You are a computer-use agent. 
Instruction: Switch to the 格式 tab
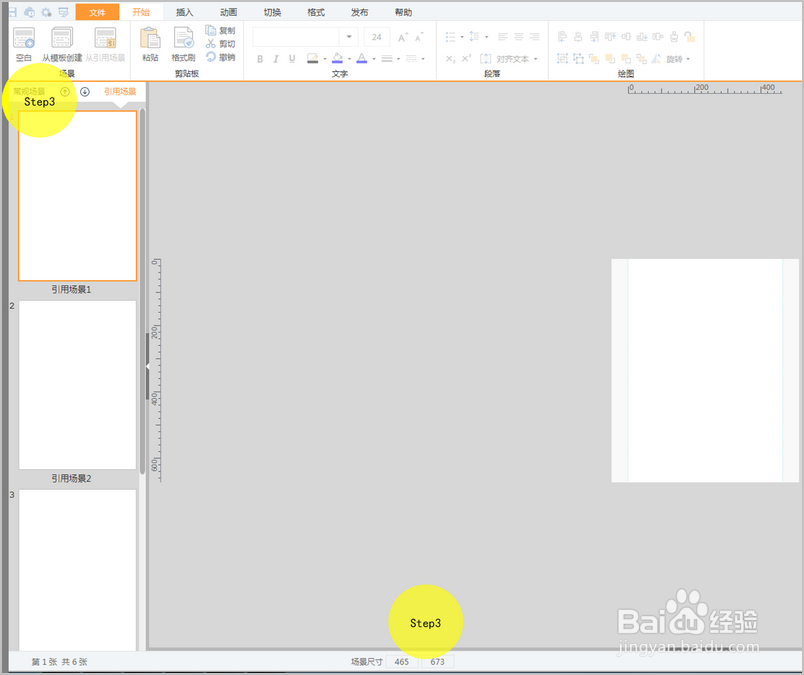(316, 12)
